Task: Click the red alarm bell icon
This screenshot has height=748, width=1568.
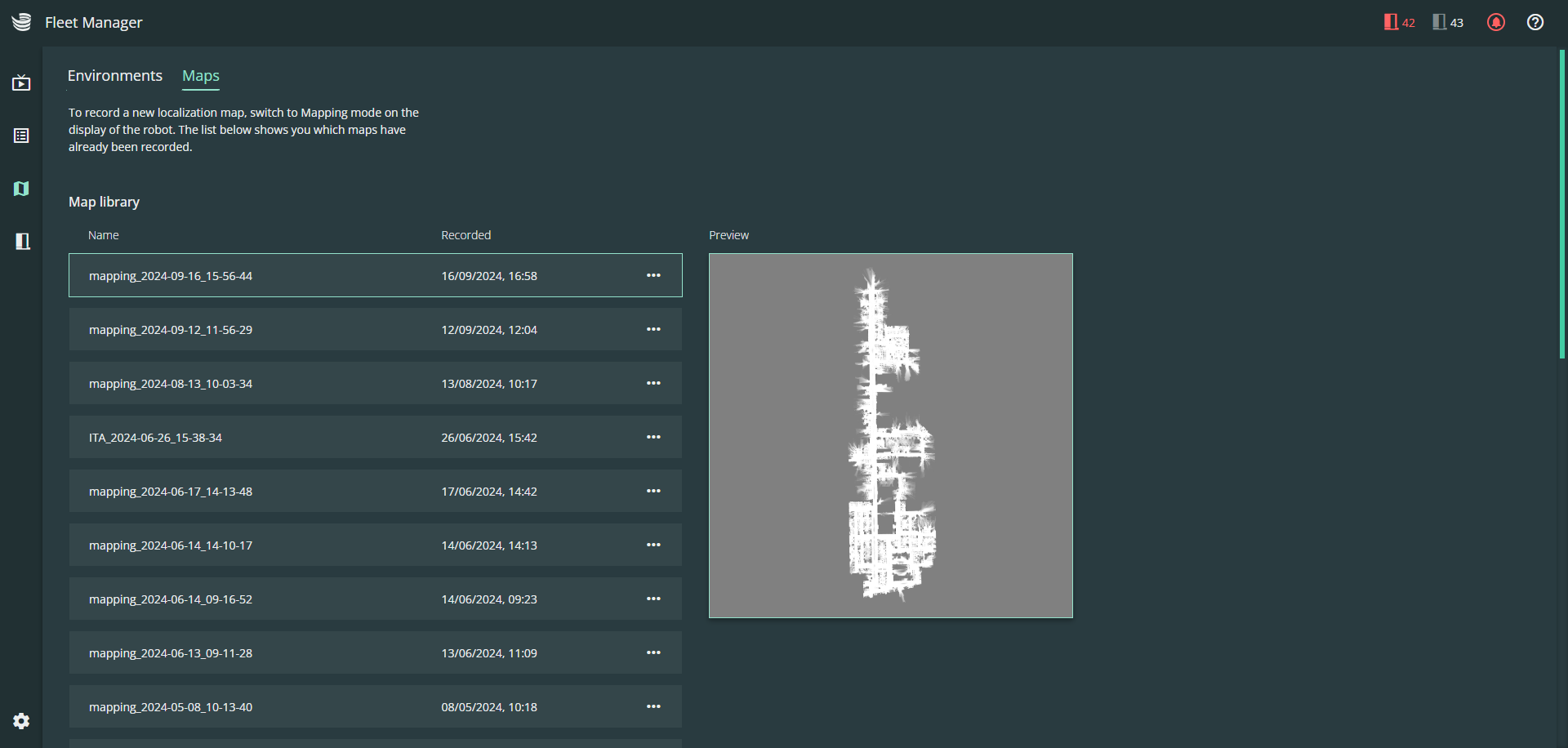Action: pyautogui.click(x=1496, y=22)
